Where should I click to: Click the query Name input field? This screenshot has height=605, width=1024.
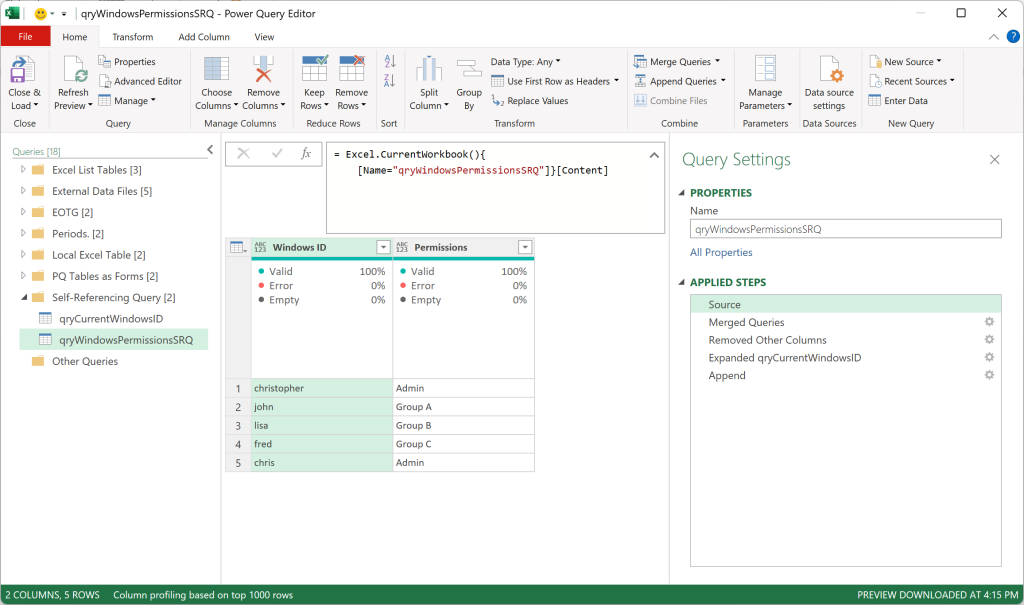tap(846, 229)
